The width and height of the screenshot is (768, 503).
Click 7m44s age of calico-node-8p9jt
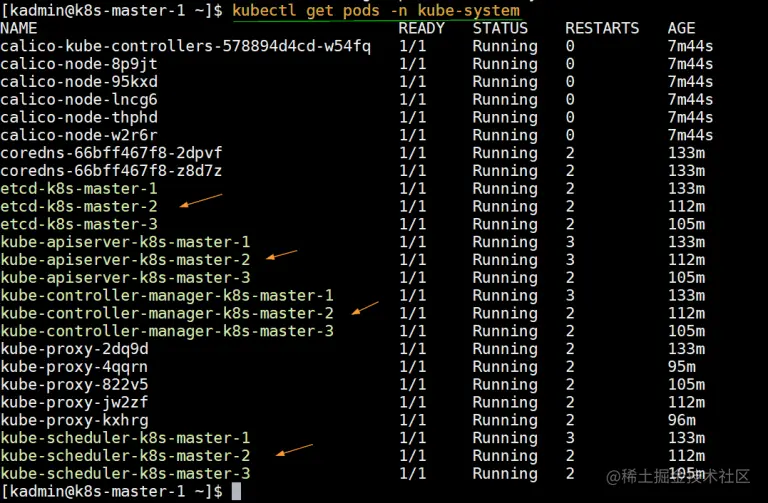click(x=691, y=64)
